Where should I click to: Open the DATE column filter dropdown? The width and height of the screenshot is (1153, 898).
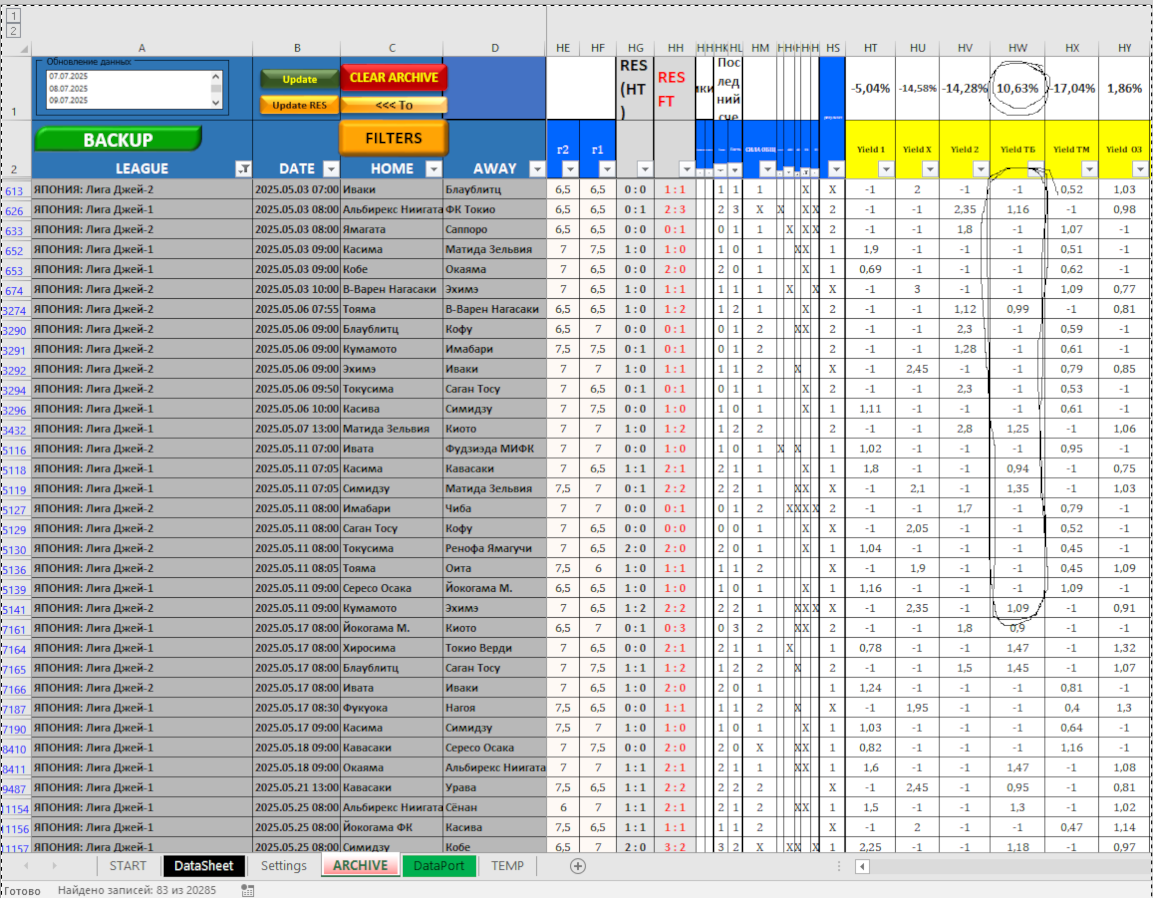click(x=331, y=169)
